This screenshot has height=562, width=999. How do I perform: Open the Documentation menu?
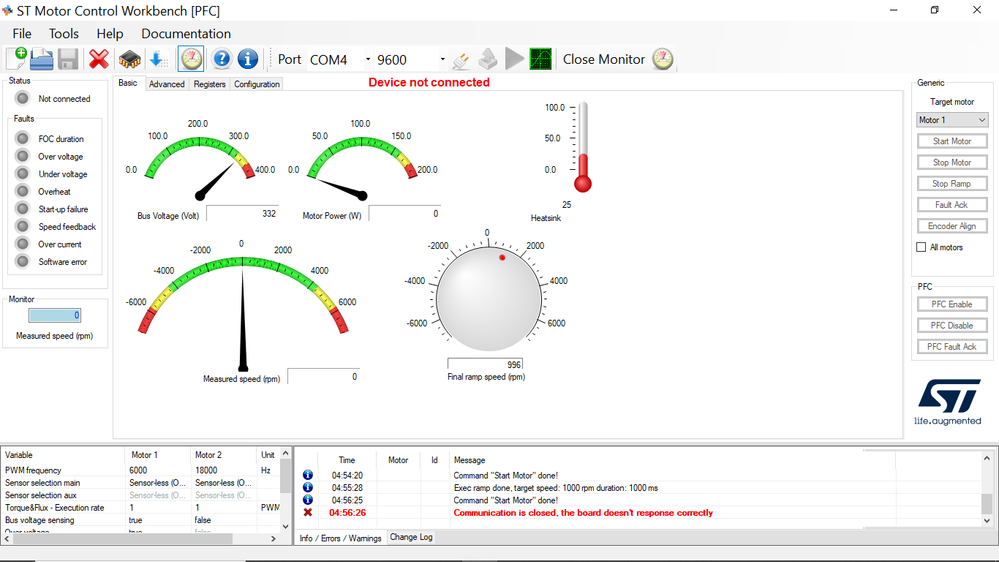186,34
